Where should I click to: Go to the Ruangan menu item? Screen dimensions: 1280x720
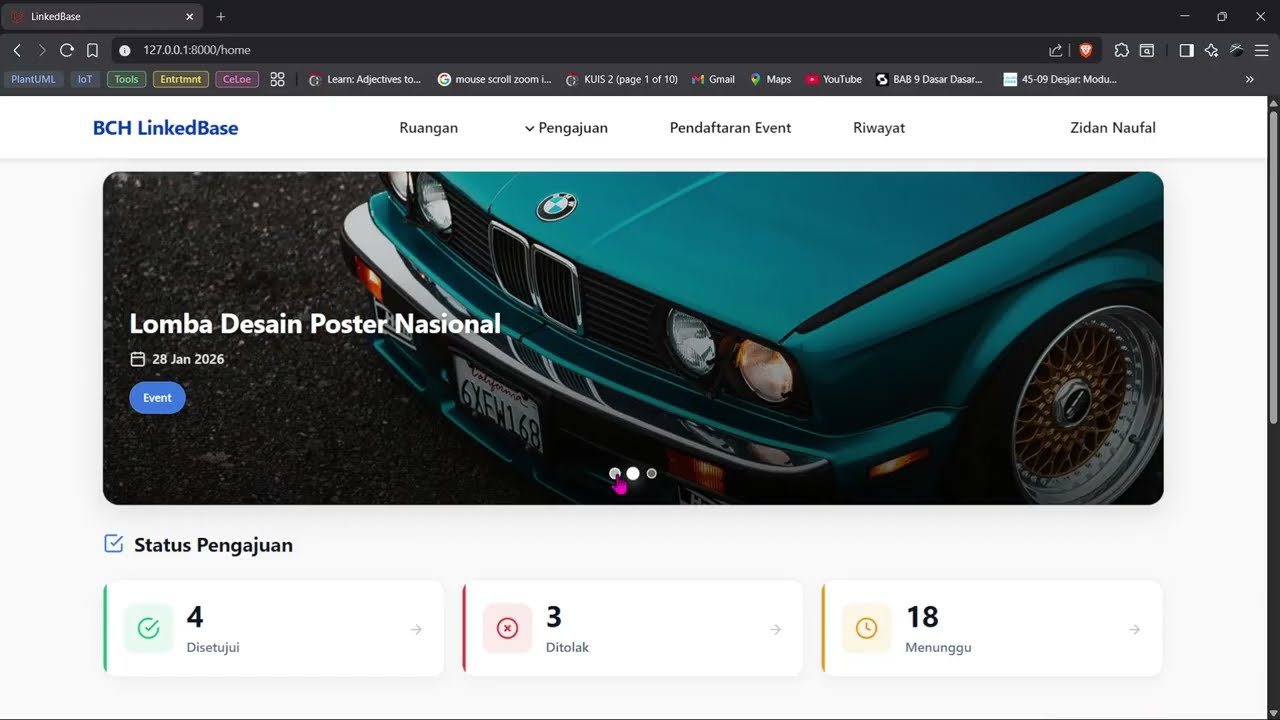tap(428, 128)
